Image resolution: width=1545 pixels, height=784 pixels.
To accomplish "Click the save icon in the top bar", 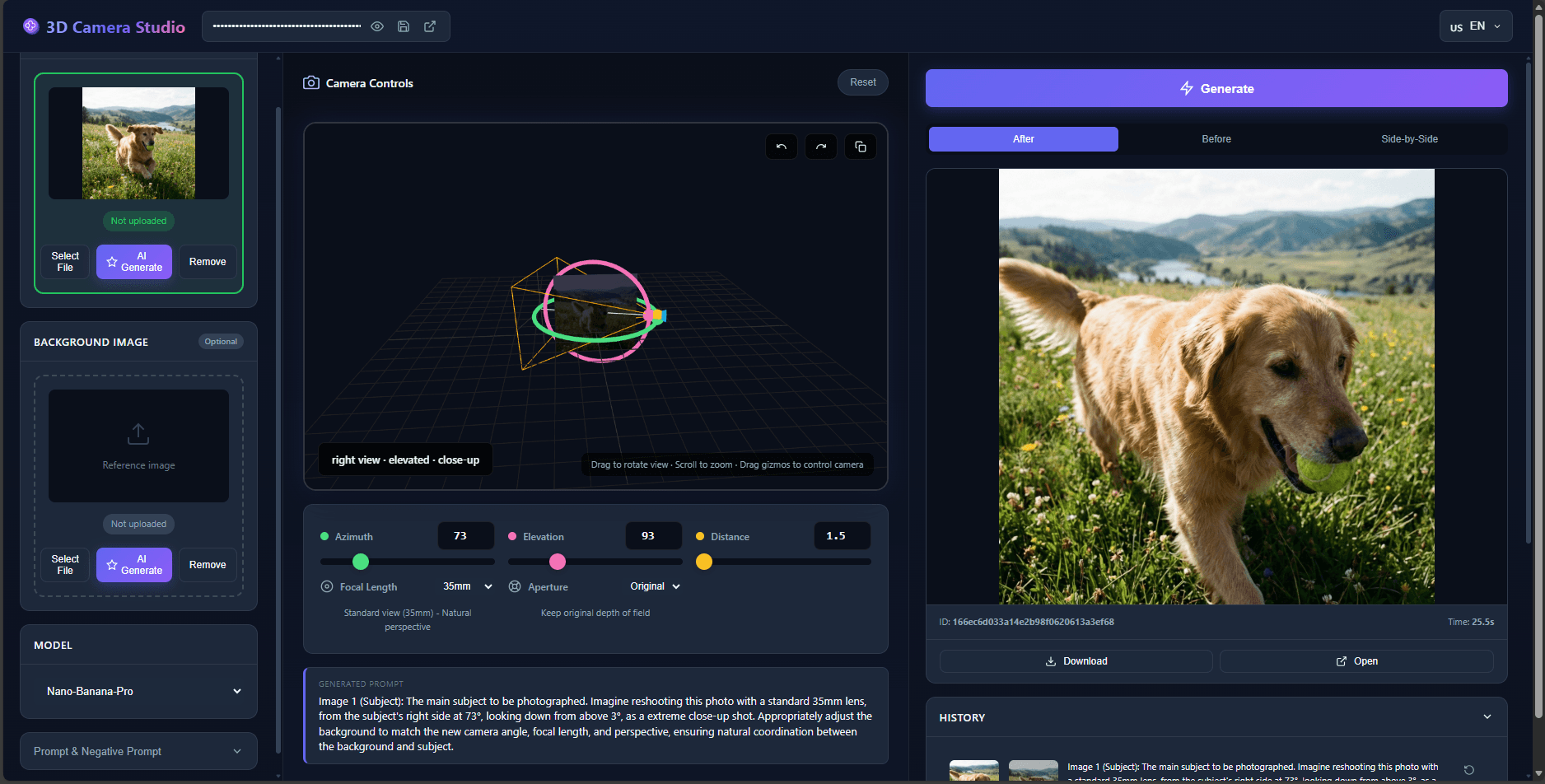I will pos(404,26).
